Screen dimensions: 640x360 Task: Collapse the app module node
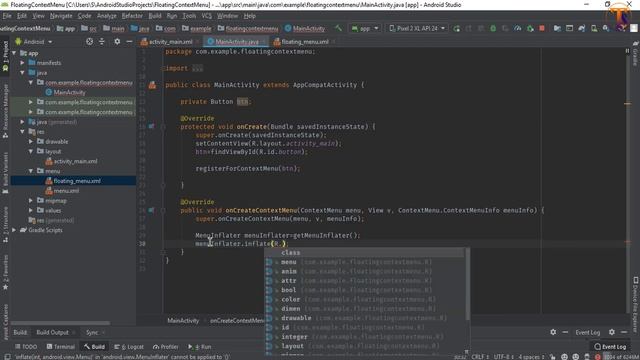(14, 53)
